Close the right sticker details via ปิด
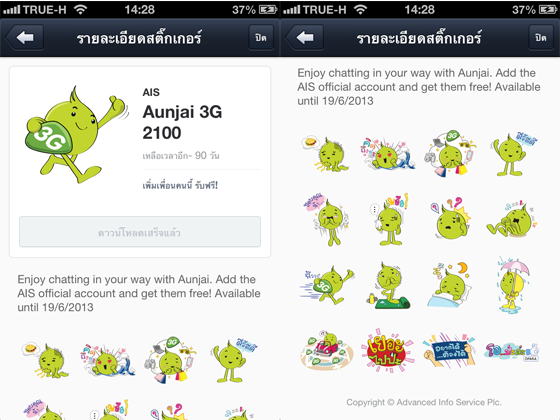Screen dimensions: 560x420 (x=541, y=38)
